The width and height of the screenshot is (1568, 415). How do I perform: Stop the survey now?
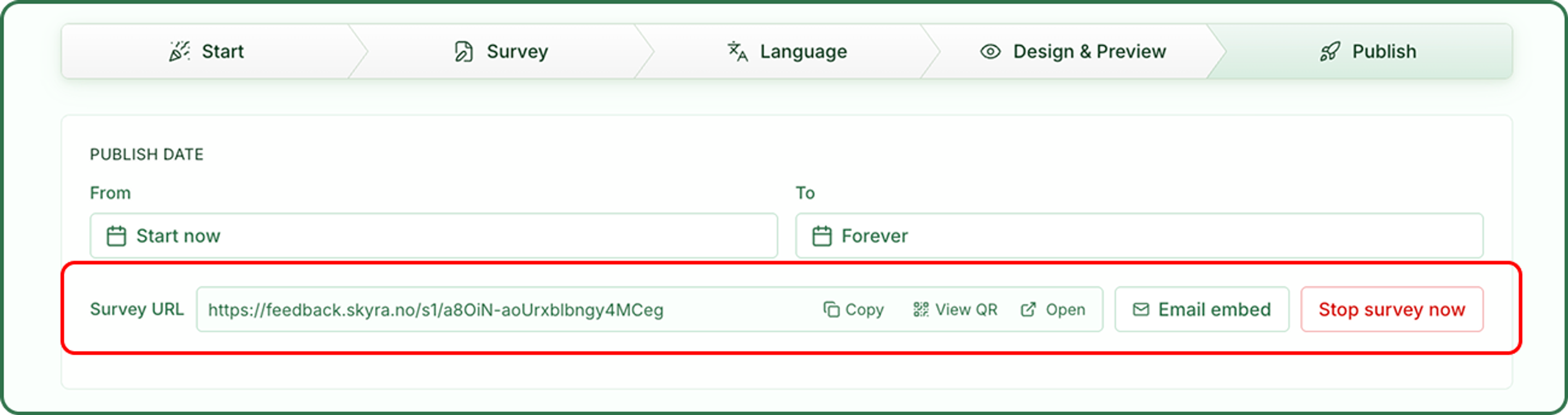pyautogui.click(x=1392, y=310)
